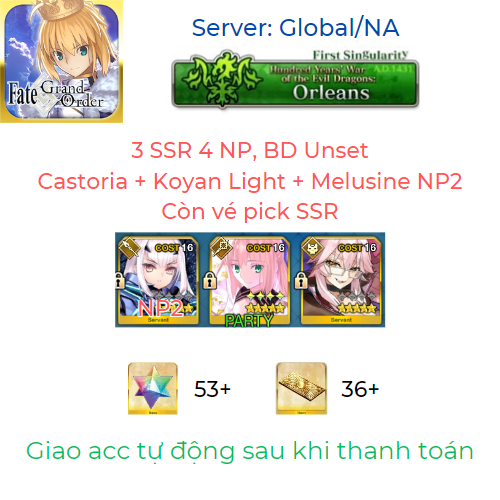Viewport: 500px width, 500px height.
Task: Click the lock icon on Melusine card
Action: (x=119, y=281)
